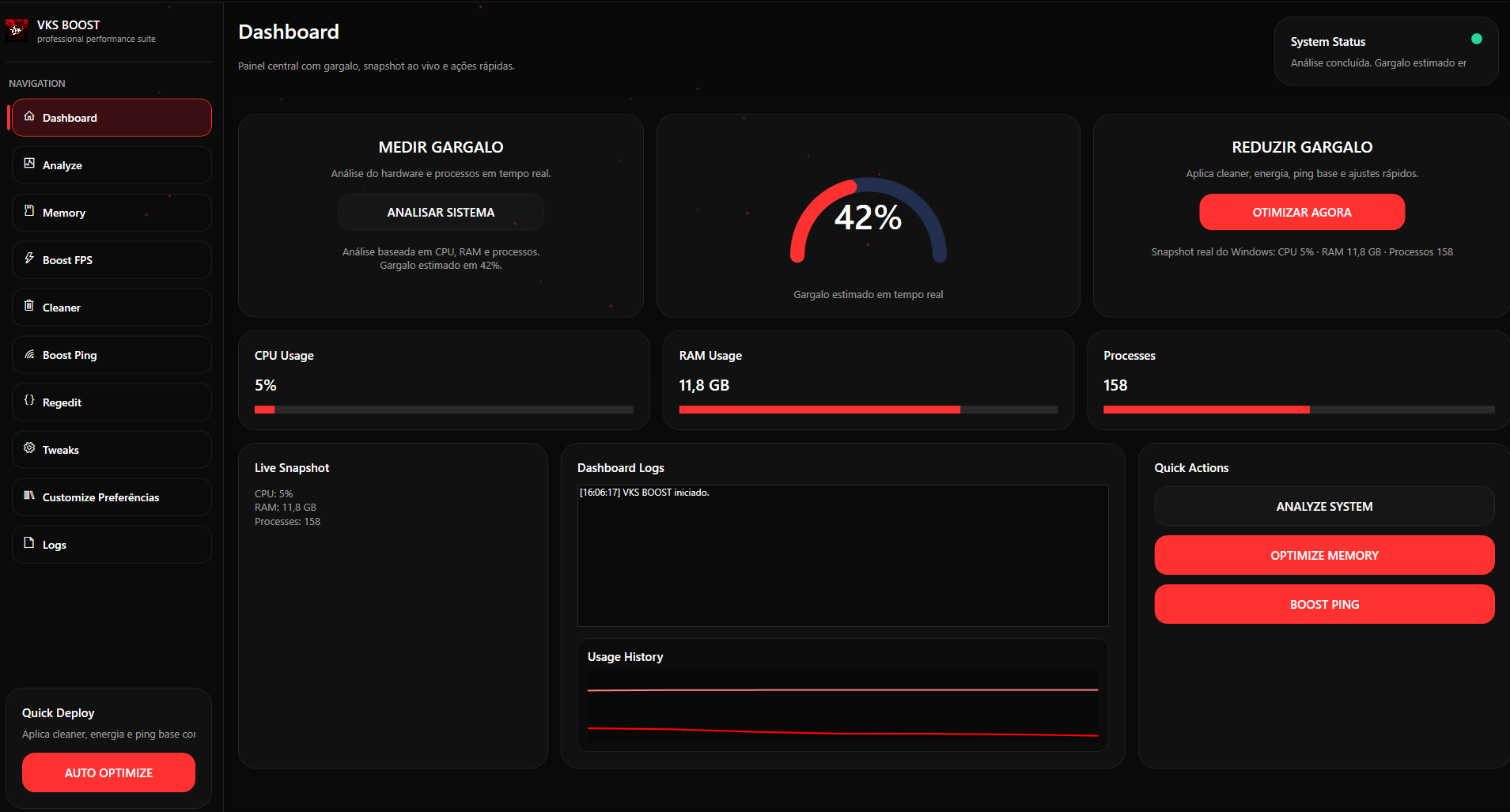Click the lightning icon for Boost FPS

tap(29, 259)
